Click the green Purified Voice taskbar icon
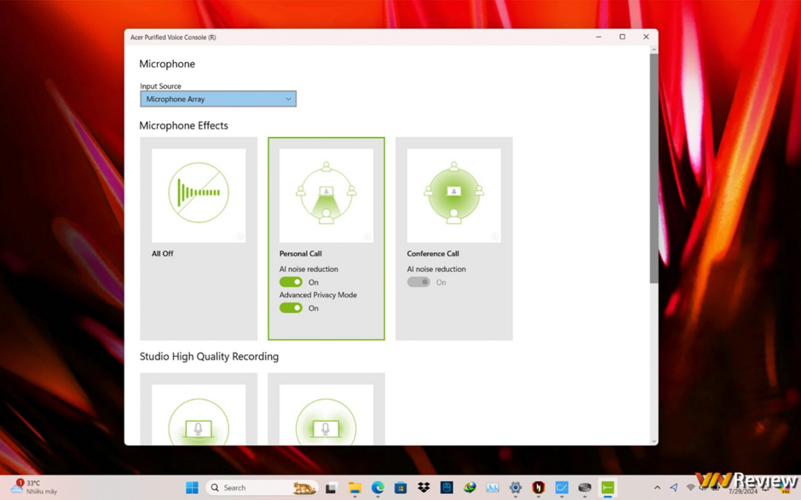Screen dimensions: 801x500 tap(607, 488)
